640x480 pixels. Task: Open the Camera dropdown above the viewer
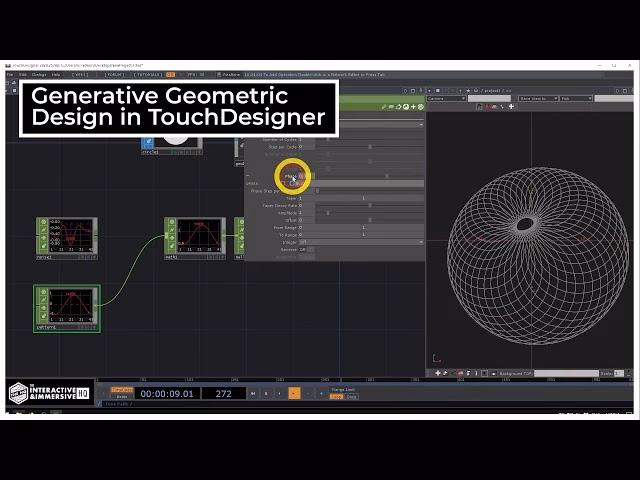tap(446, 98)
